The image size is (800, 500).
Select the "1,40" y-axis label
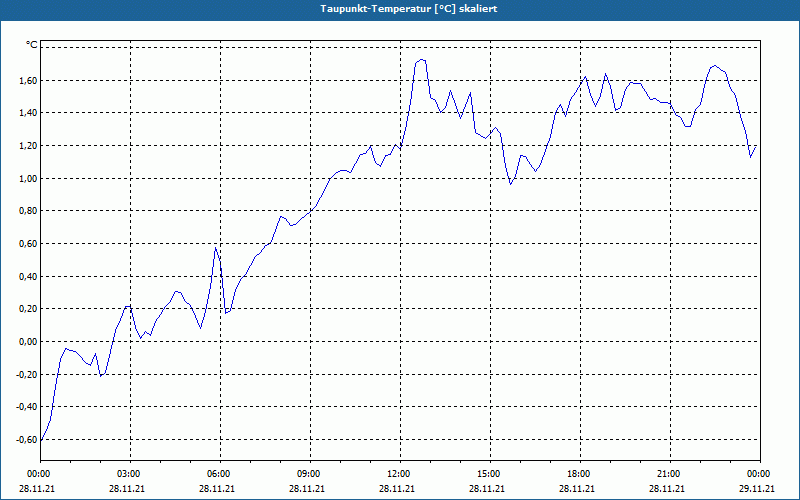pos(28,113)
